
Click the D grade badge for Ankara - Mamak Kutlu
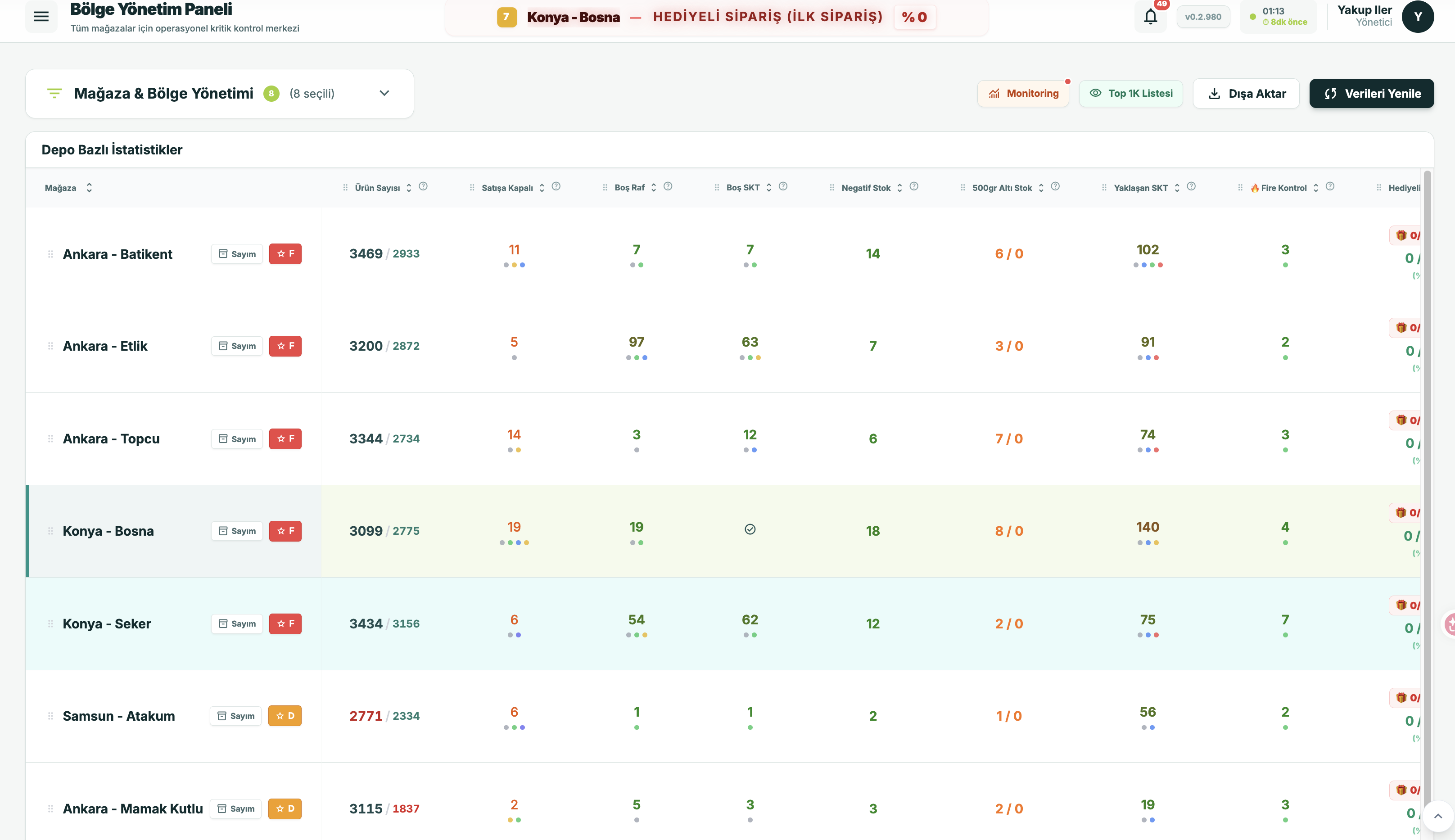(x=285, y=809)
